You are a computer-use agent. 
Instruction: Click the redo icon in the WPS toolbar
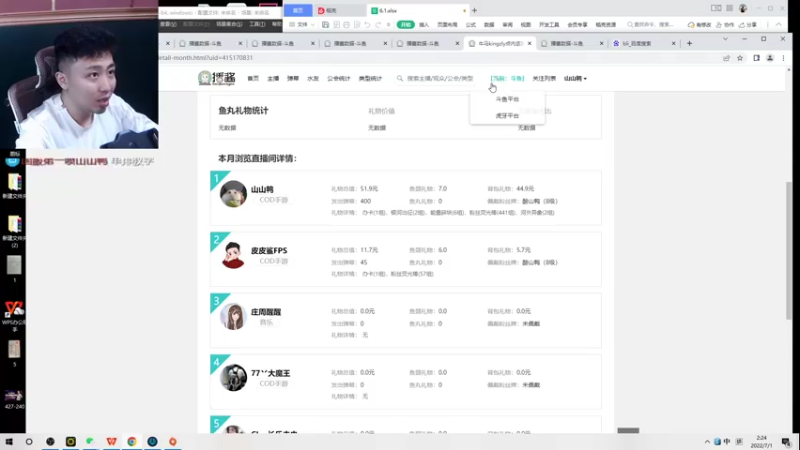378,24
